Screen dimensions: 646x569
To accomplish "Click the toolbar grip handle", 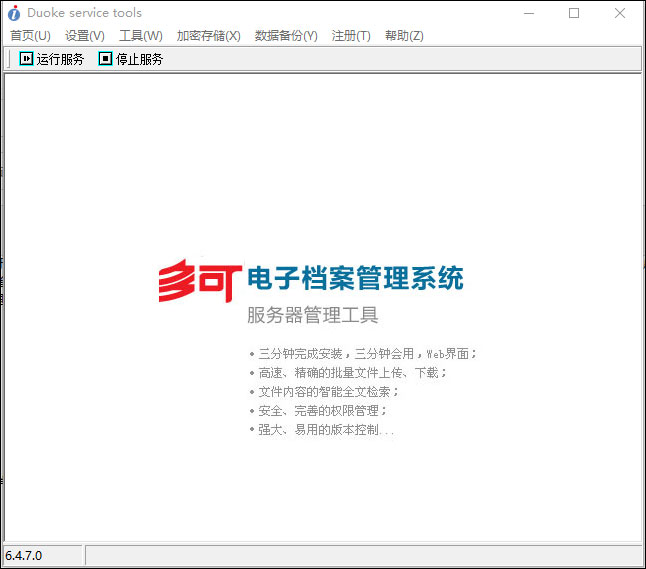I will point(9,59).
